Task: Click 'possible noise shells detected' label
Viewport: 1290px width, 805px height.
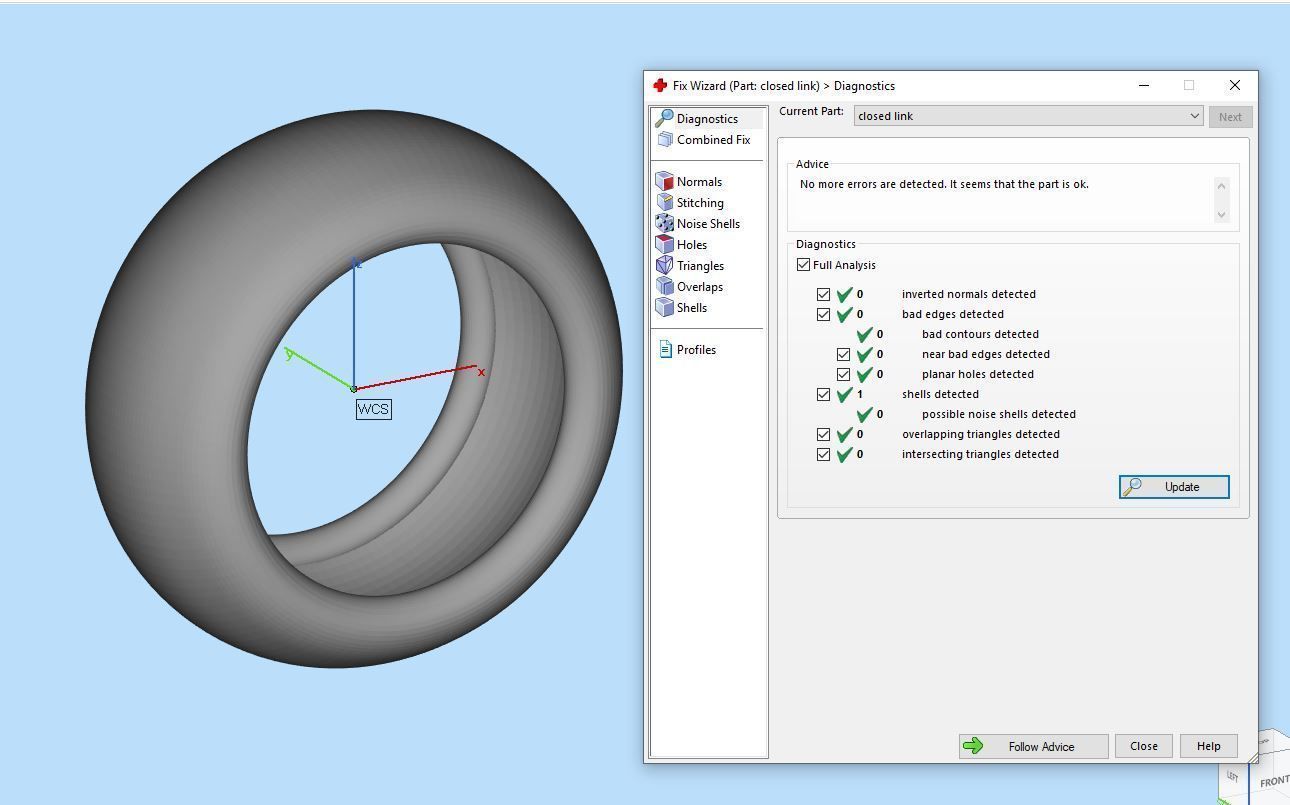Action: pos(999,415)
